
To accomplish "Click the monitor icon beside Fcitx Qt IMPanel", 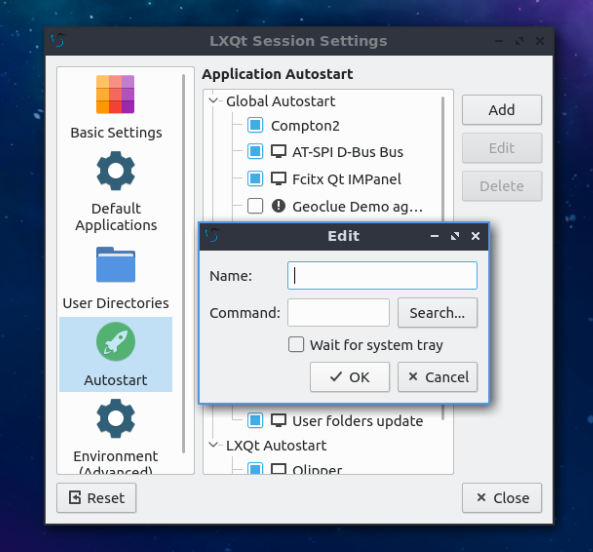I will click(x=278, y=179).
